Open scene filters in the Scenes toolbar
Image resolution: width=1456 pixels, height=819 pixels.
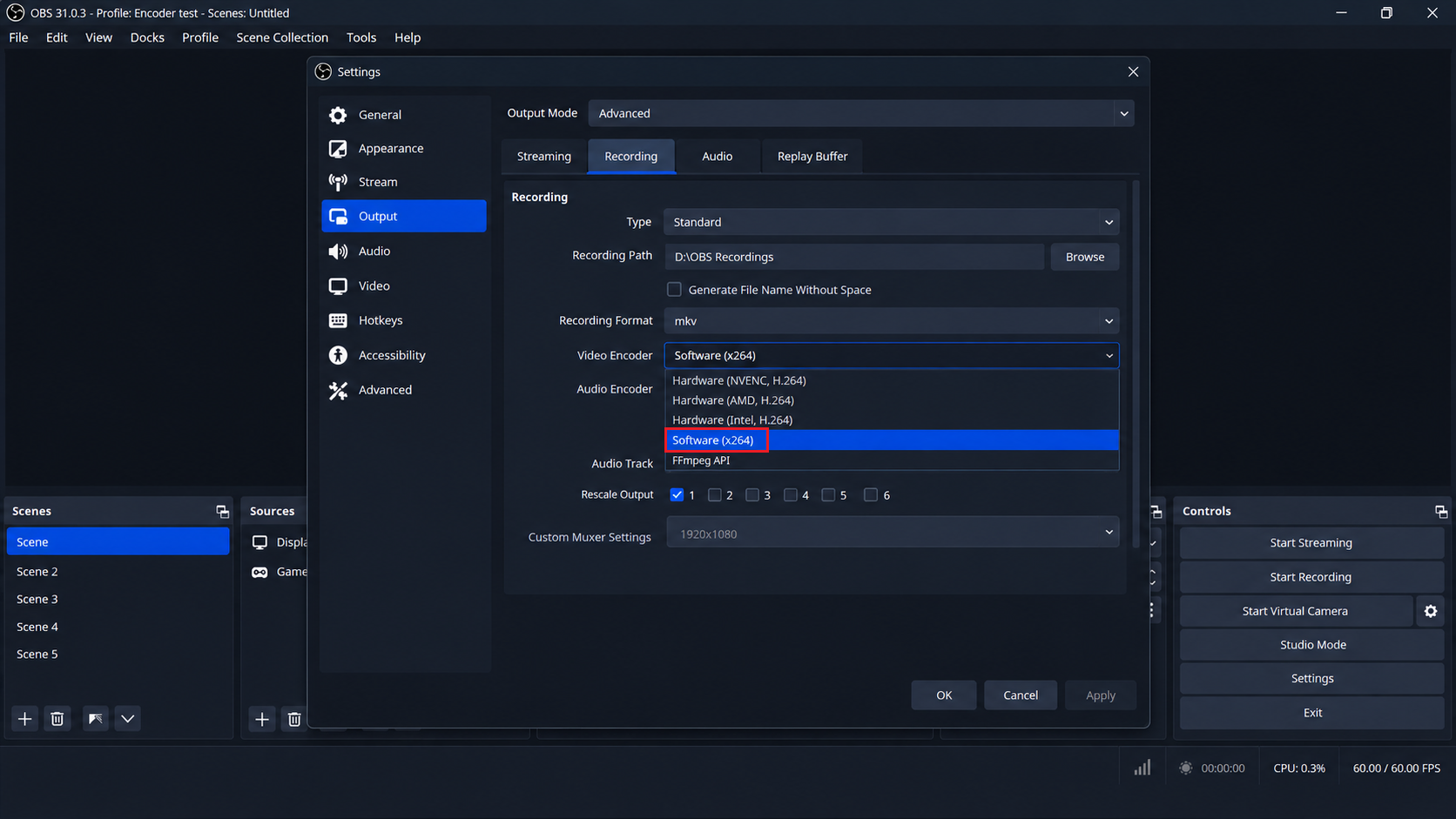(96, 719)
